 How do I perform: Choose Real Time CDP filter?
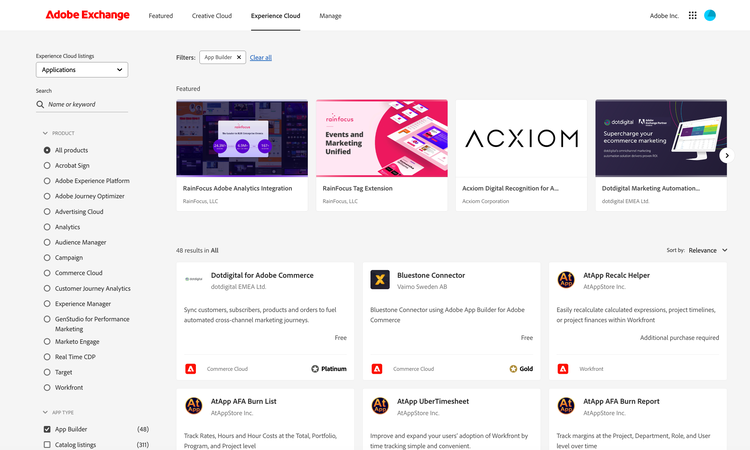(47, 357)
